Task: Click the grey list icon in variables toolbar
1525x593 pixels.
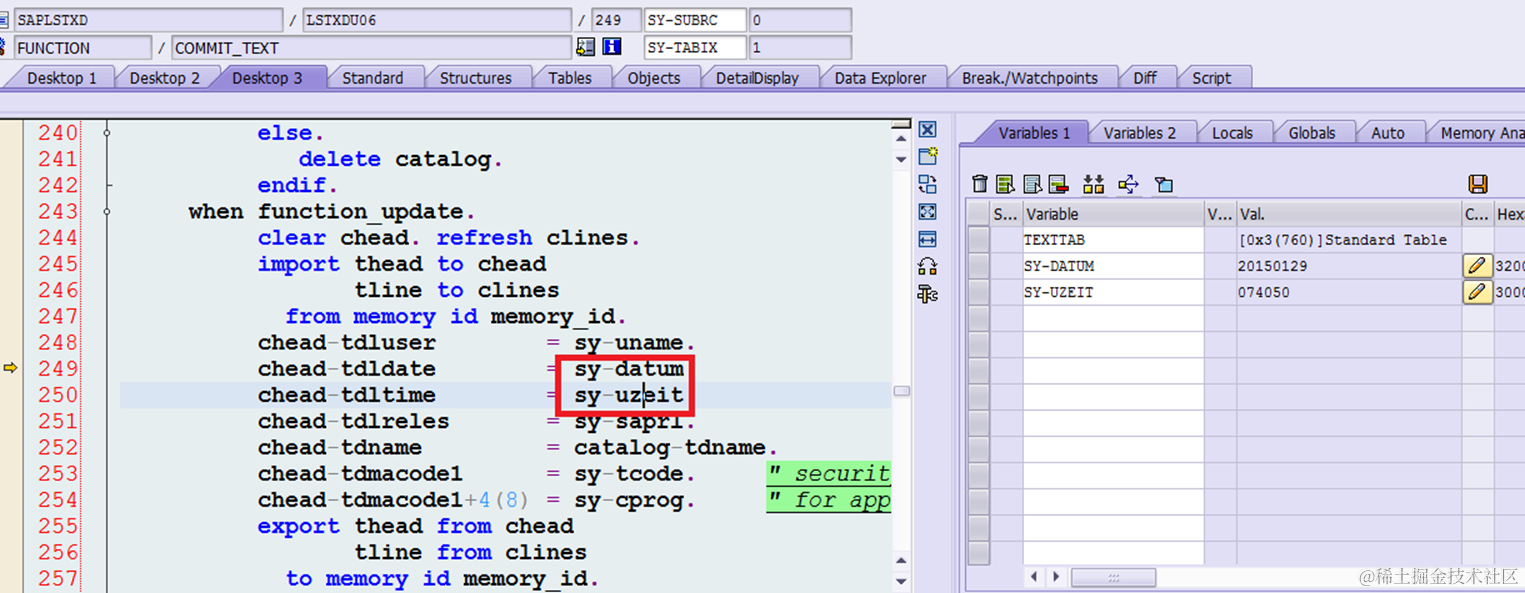Action: point(1032,184)
